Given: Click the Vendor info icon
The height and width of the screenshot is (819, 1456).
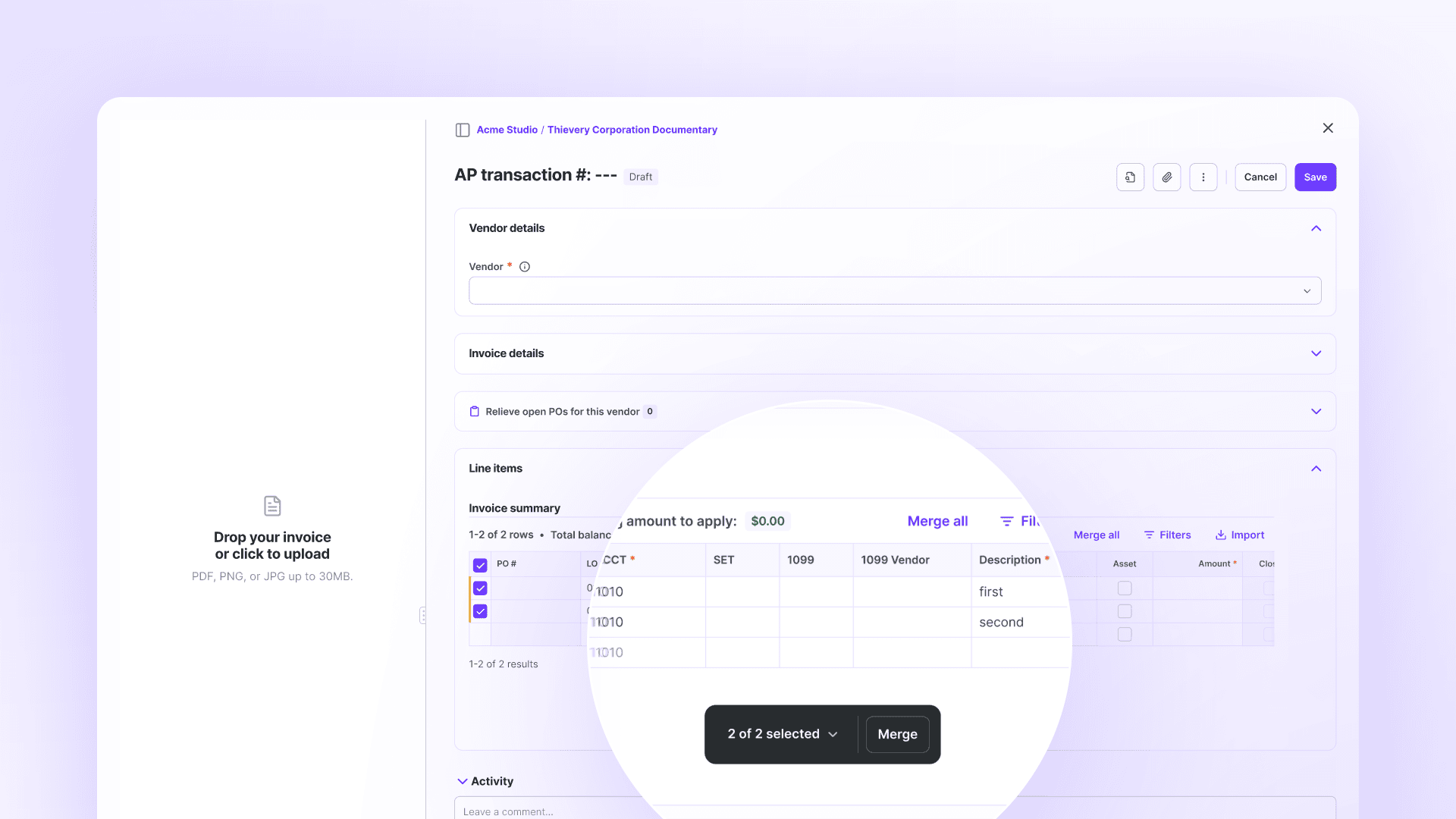Looking at the screenshot, I should click(524, 267).
